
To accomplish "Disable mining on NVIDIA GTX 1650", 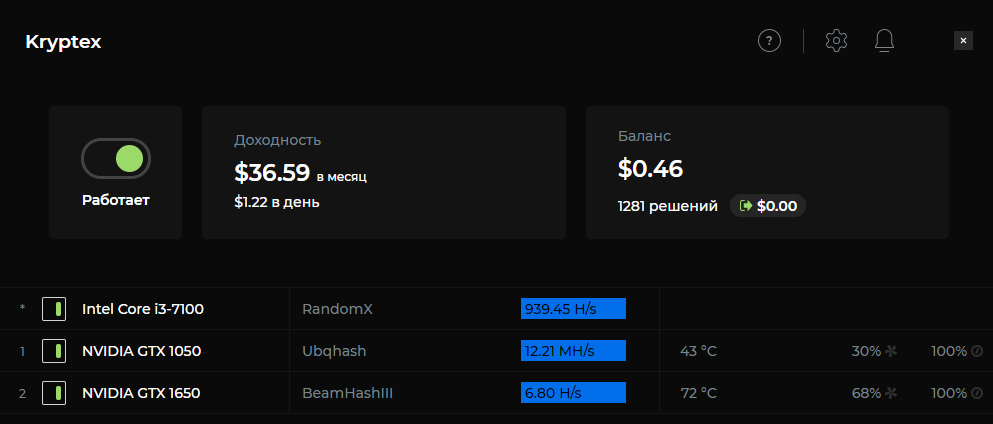I will 54,393.
